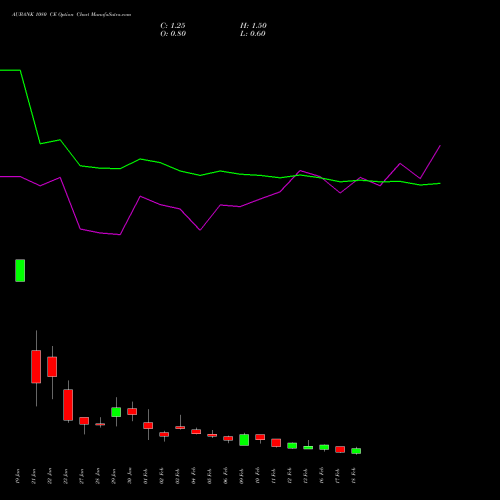500x500 pixels.
Task: Click the low value L: 0.60
Action: click(x=253, y=34)
